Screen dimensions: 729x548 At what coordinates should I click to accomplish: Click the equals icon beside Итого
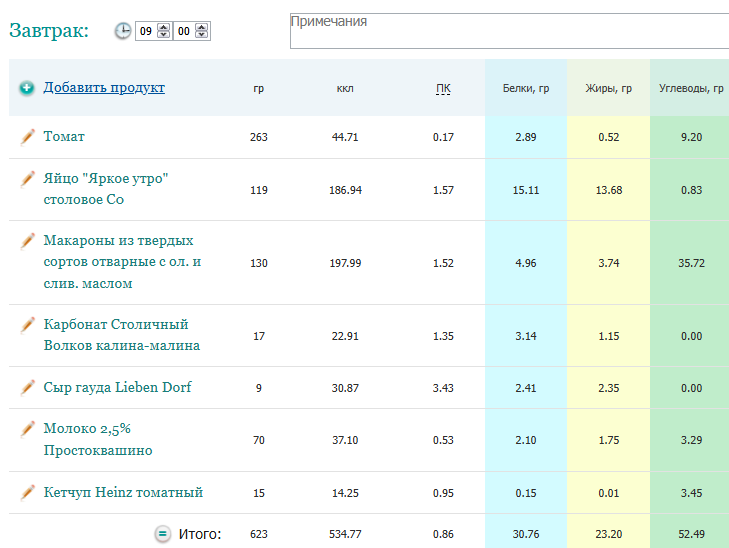click(x=163, y=534)
